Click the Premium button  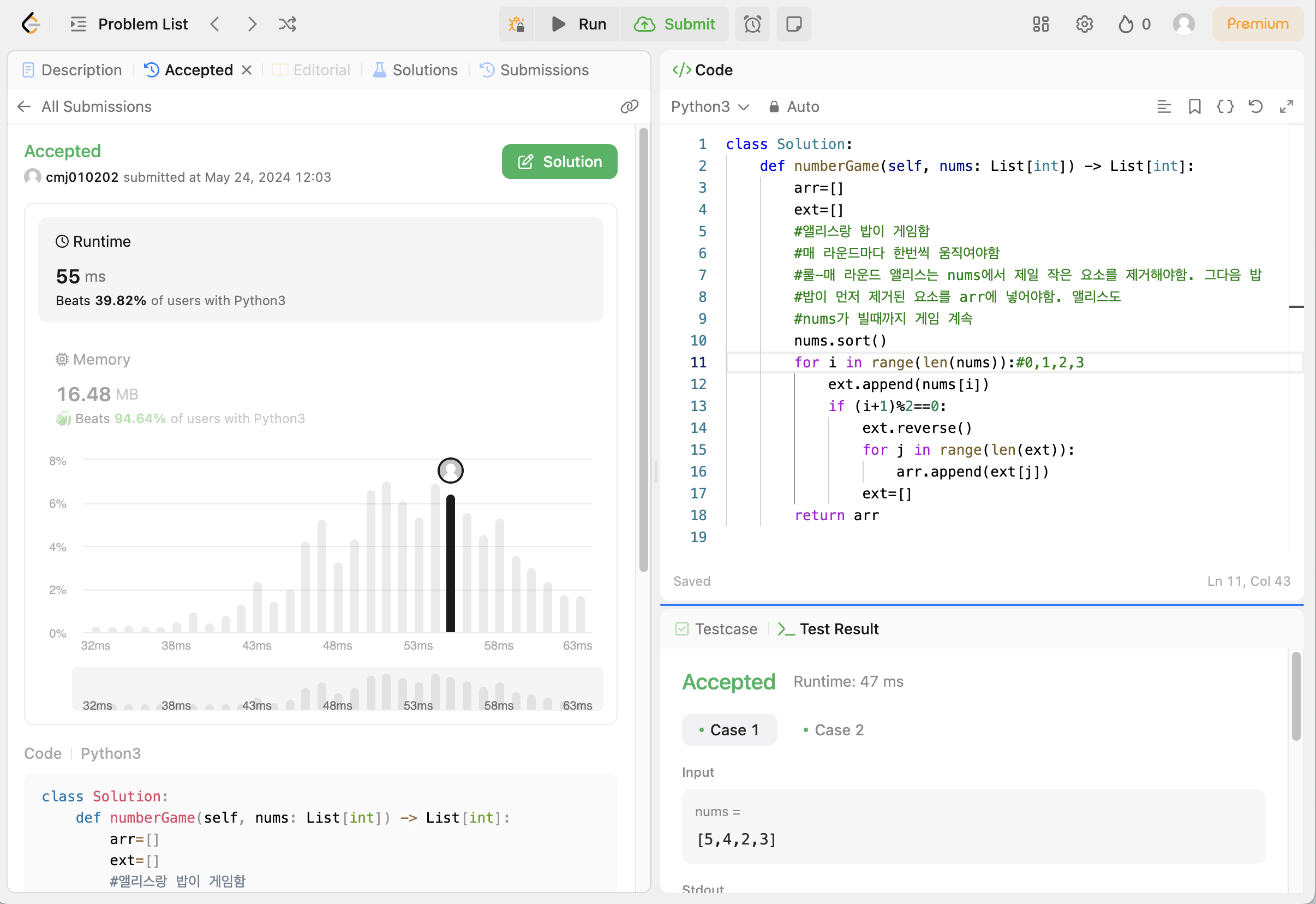tap(1258, 24)
